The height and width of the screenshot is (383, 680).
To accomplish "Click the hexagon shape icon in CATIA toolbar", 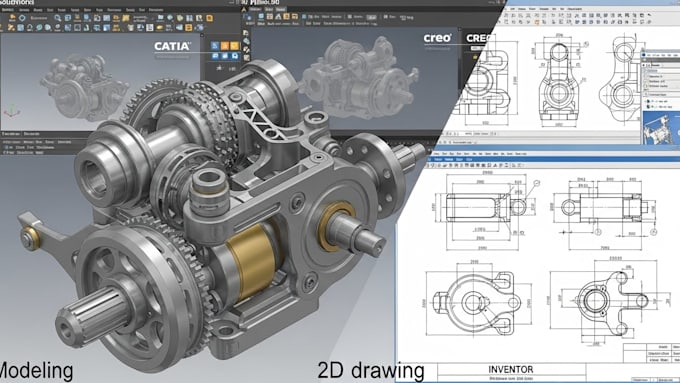I will [x=22, y=18].
